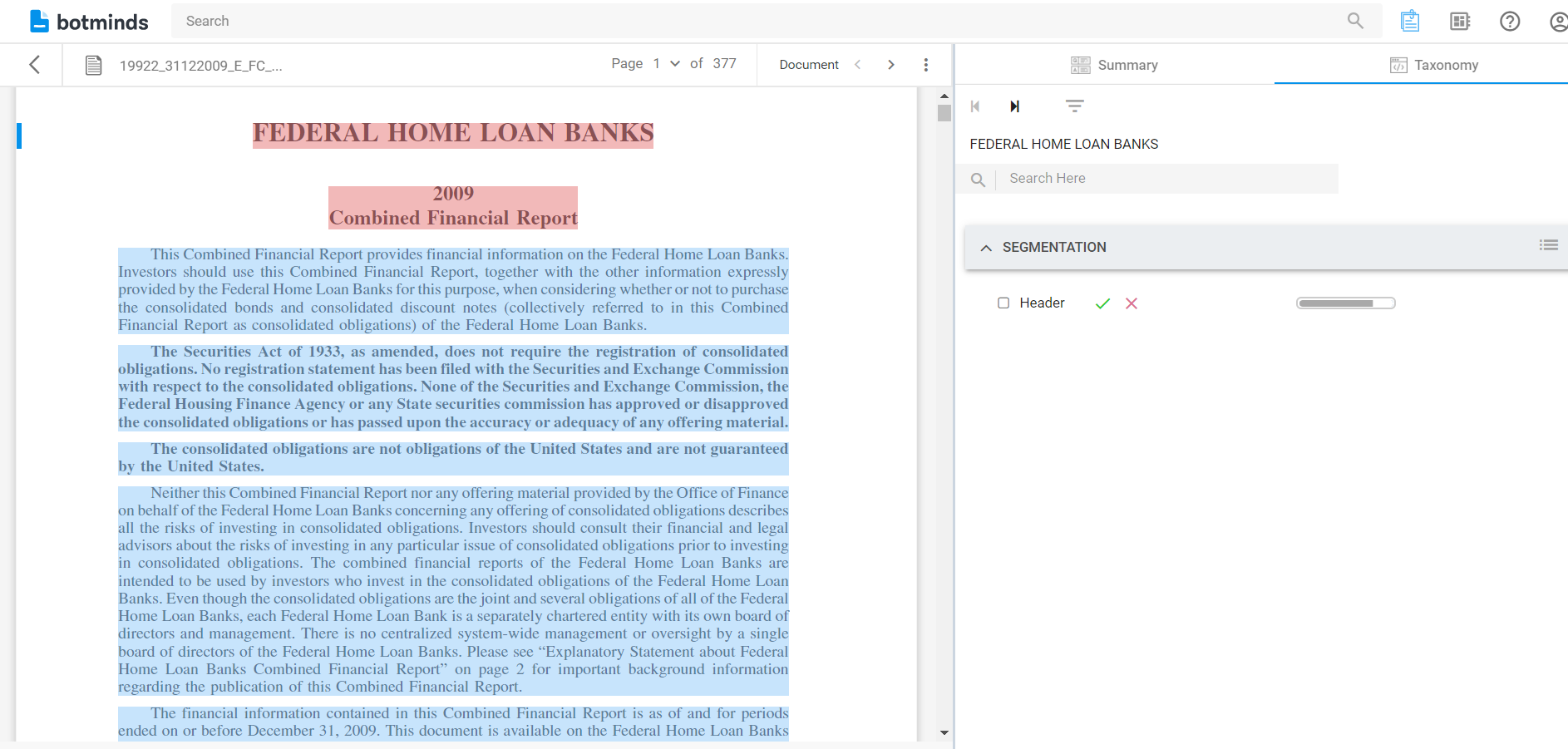The width and height of the screenshot is (1568, 749).
Task: Click the Securities Act of 1933 paragraph
Action: tap(453, 387)
